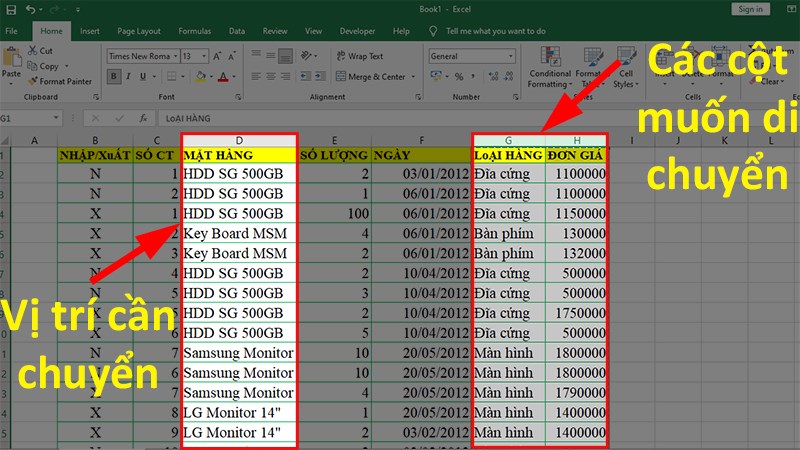800x450 pixels.
Task: Switch to the Formulas tab
Action: click(x=194, y=31)
